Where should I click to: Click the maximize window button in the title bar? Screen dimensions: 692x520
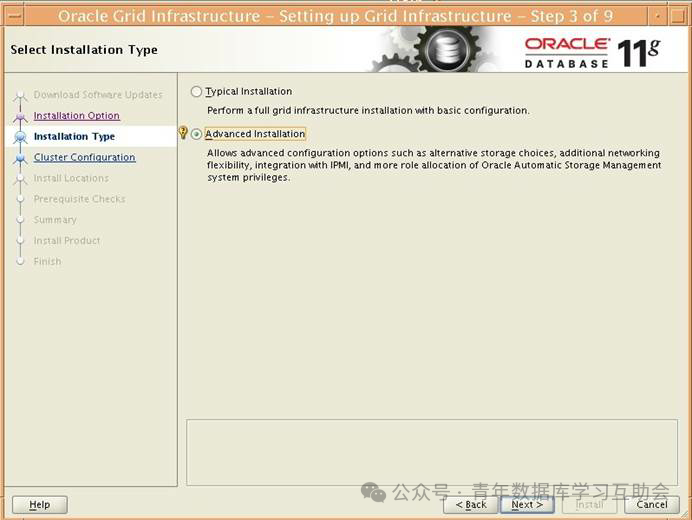click(677, 16)
